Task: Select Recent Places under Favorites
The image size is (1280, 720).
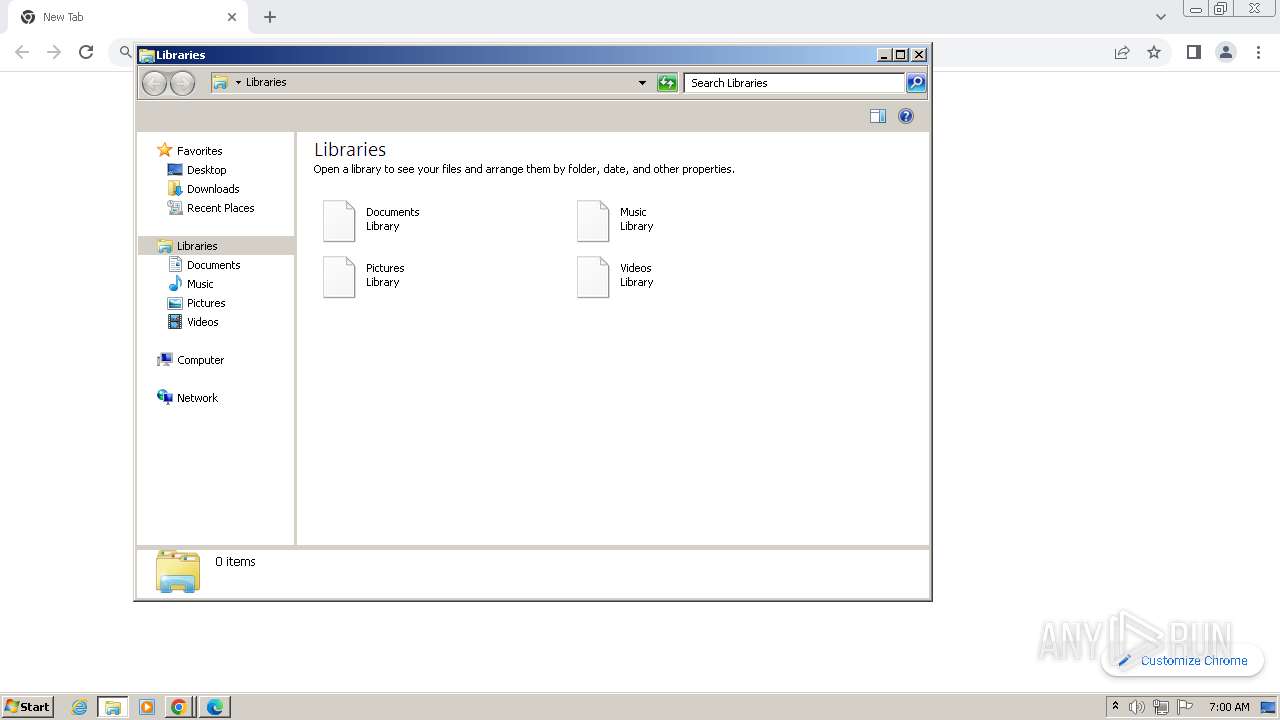Action: coord(220,208)
